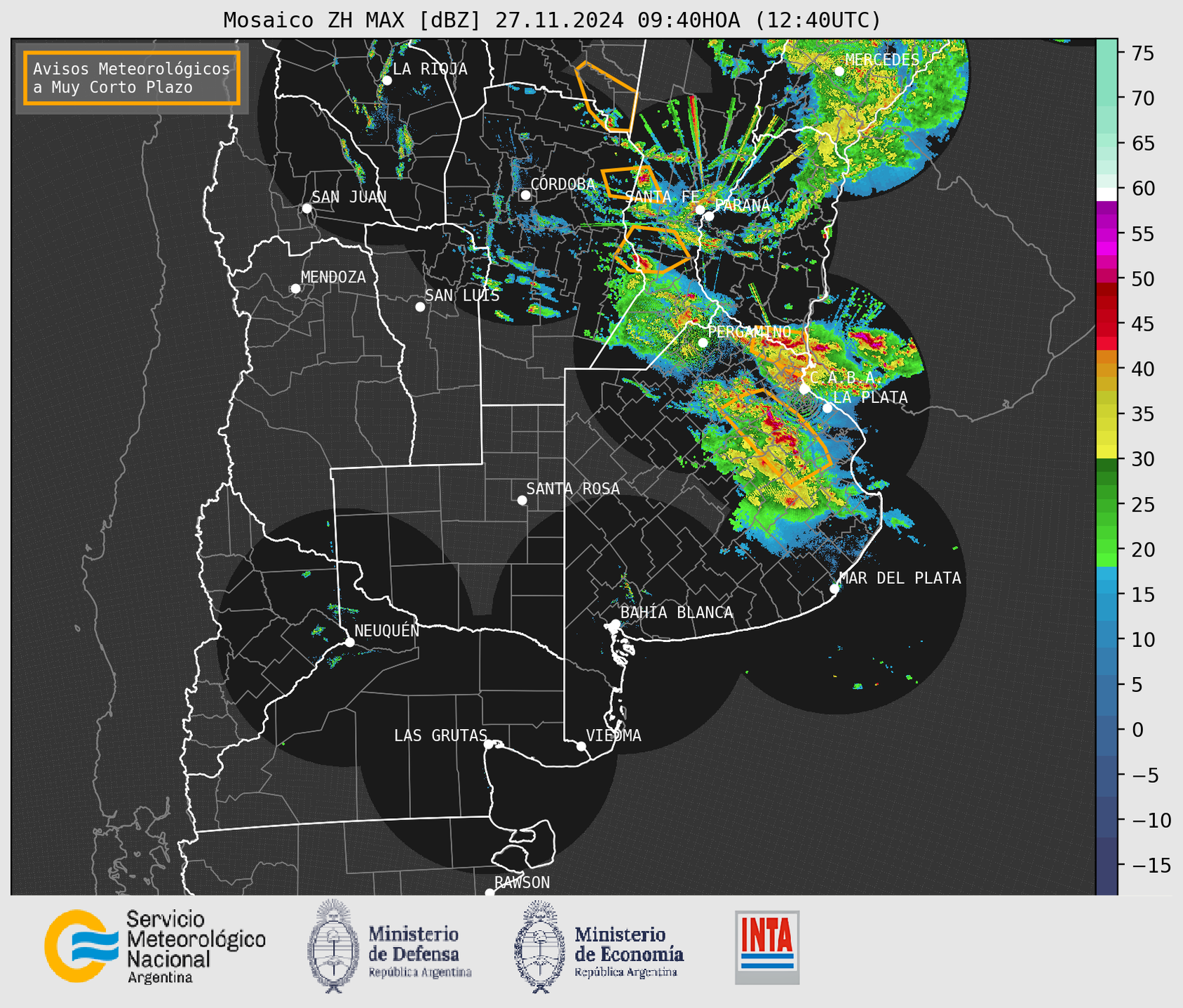
Task: Select the SAN JUAN city label
Action: click(349, 197)
